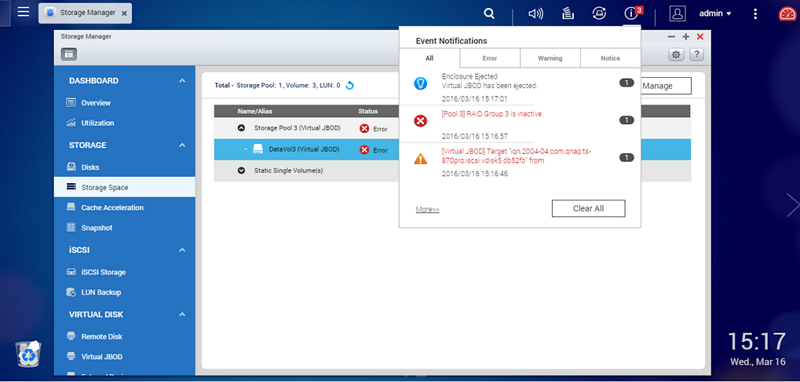
Task: Click the desktop clock showing 15:17
Action: click(756, 341)
